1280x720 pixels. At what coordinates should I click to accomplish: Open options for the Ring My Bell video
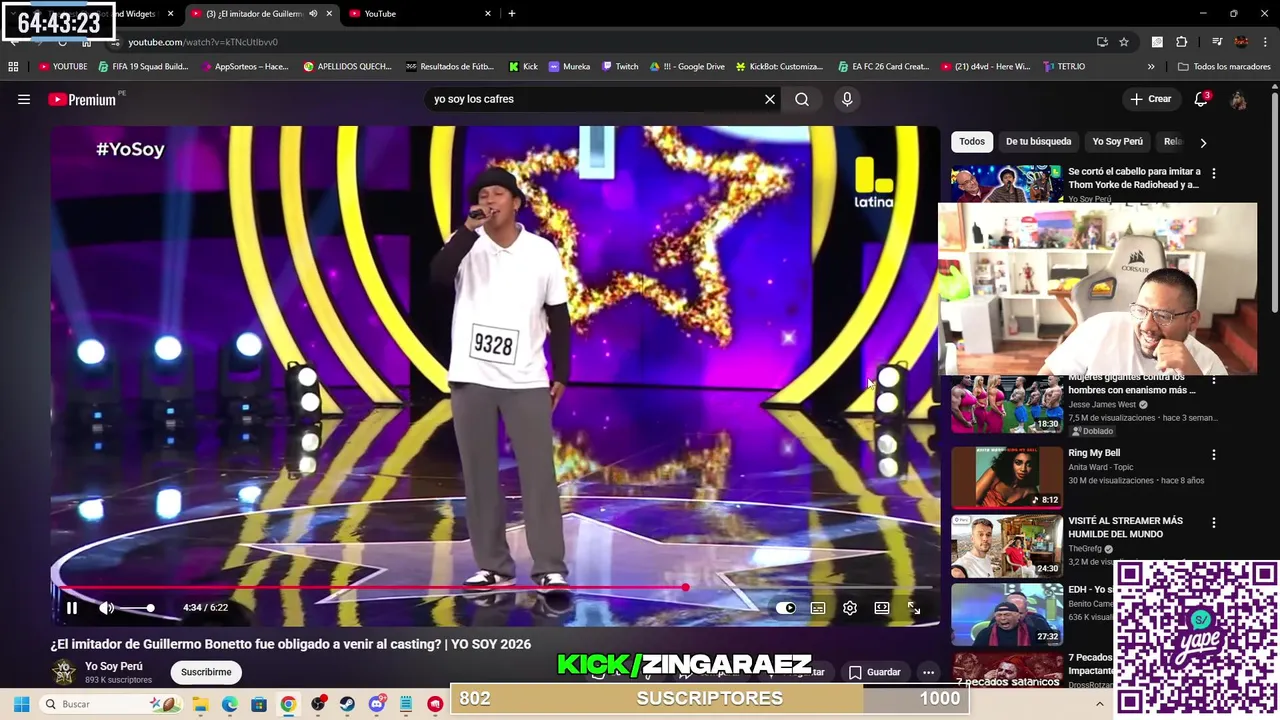click(x=1214, y=454)
